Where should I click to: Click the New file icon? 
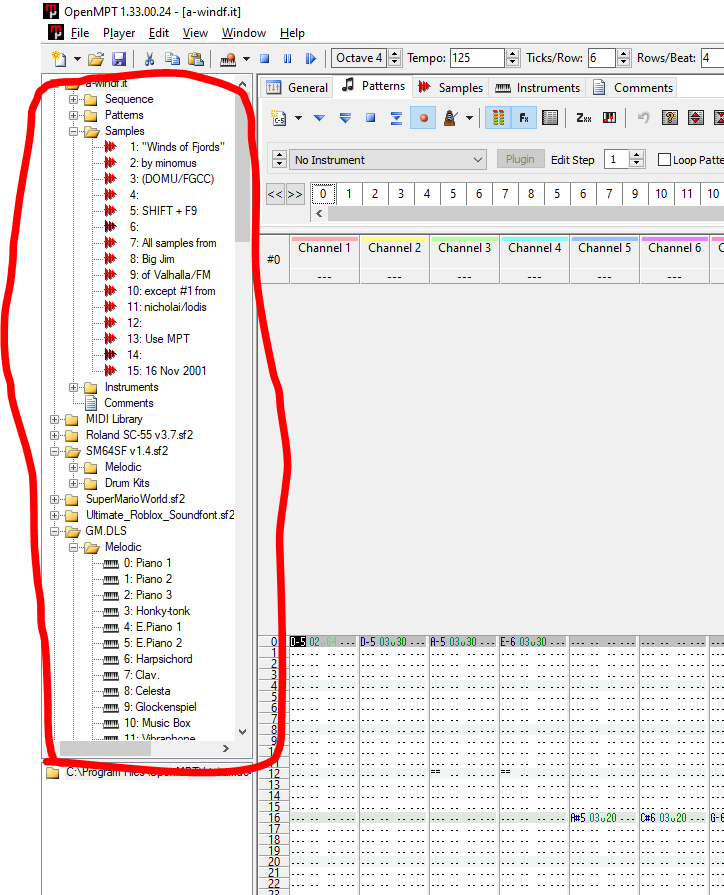(x=59, y=58)
